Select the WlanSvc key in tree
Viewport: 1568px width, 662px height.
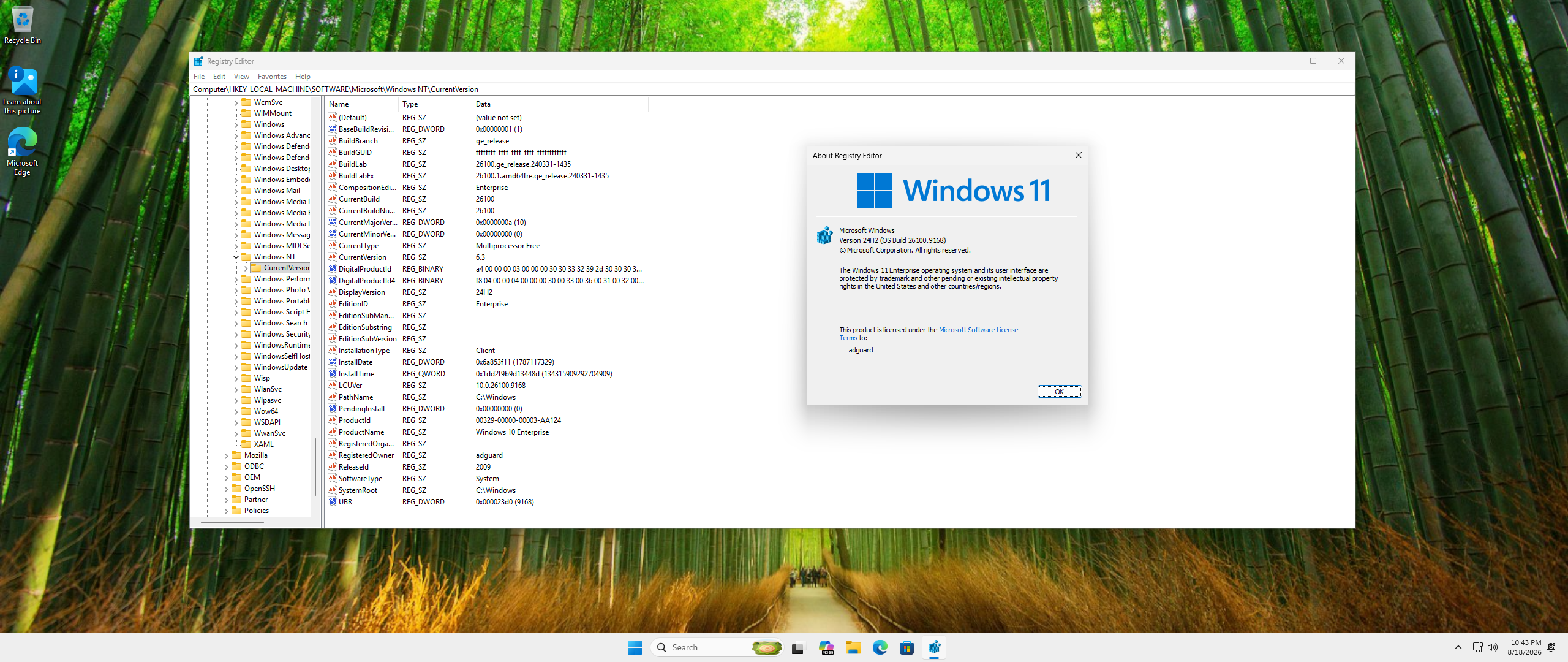268,389
